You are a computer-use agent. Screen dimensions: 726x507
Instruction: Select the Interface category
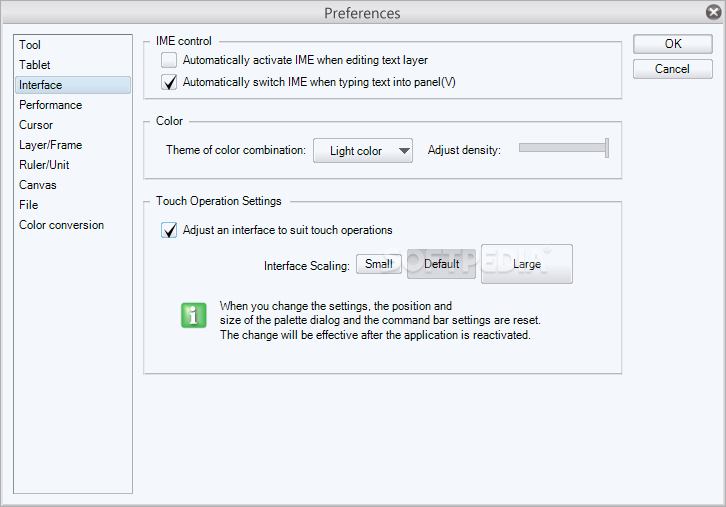[73, 85]
